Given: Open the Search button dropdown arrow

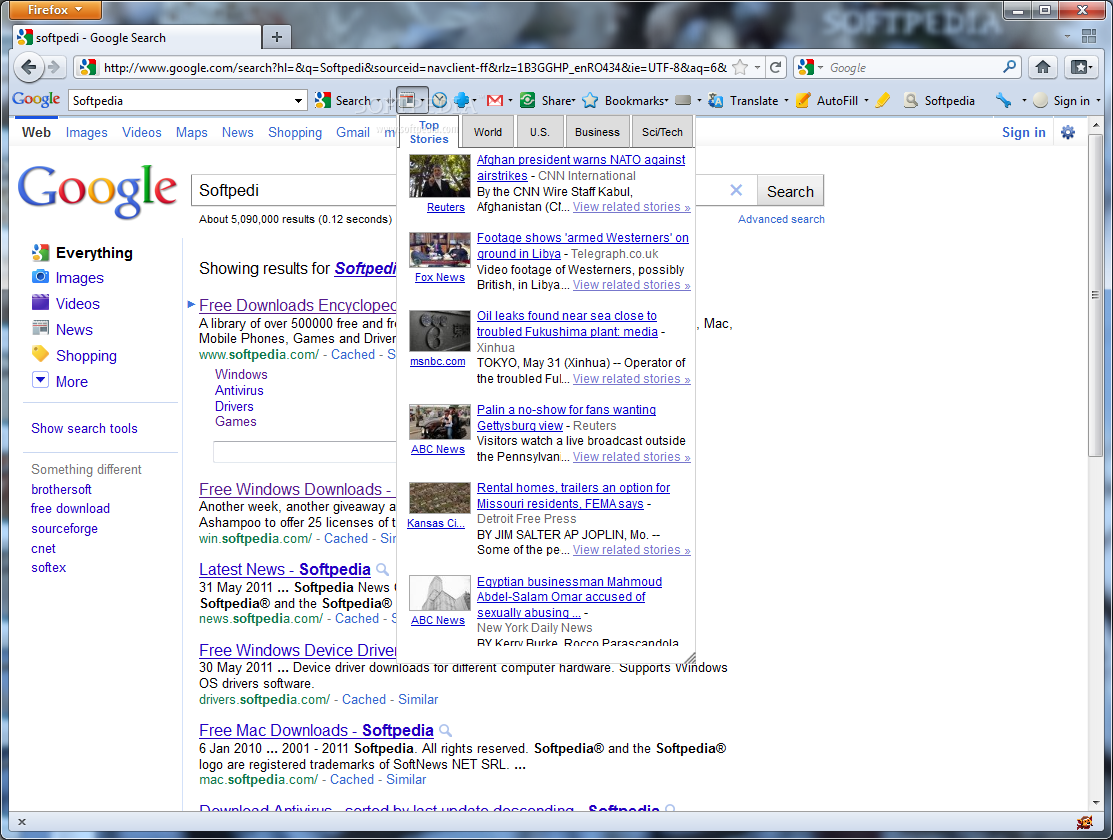Looking at the screenshot, I should click(378, 101).
